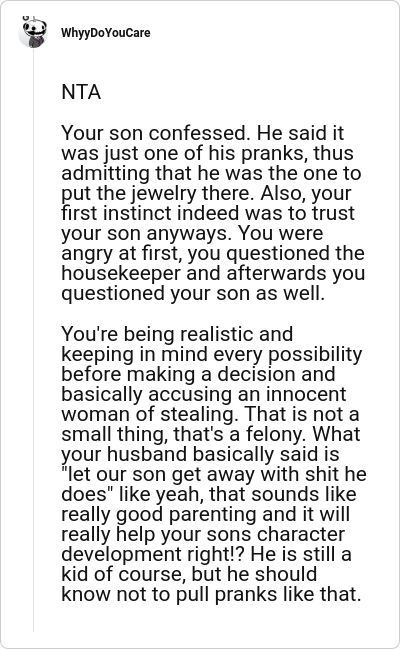This screenshot has height=649, width=400.
Task: Click the line 'know not to pull pranks like that.'
Action: click(212, 594)
